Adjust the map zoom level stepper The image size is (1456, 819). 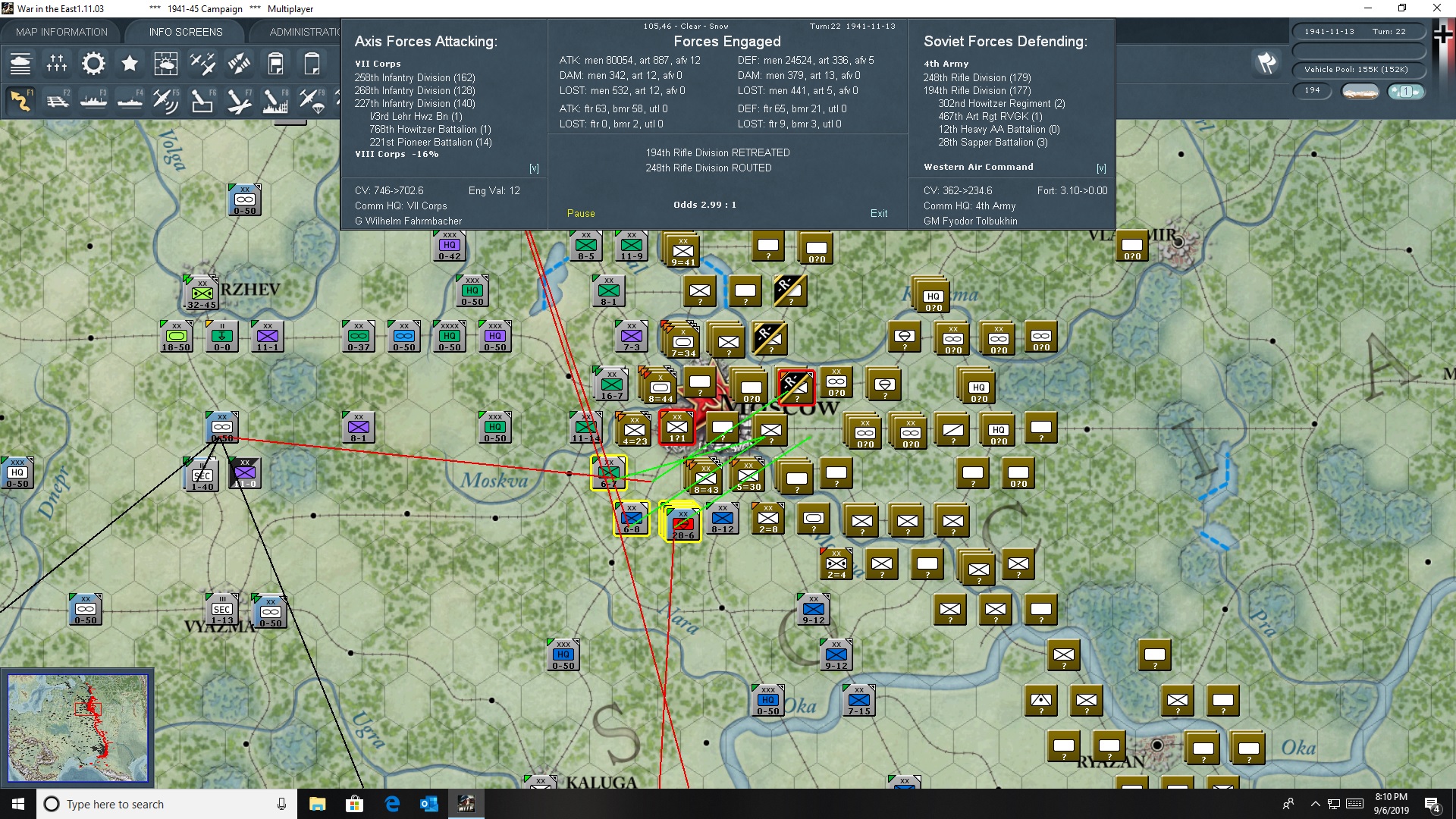point(1407,92)
